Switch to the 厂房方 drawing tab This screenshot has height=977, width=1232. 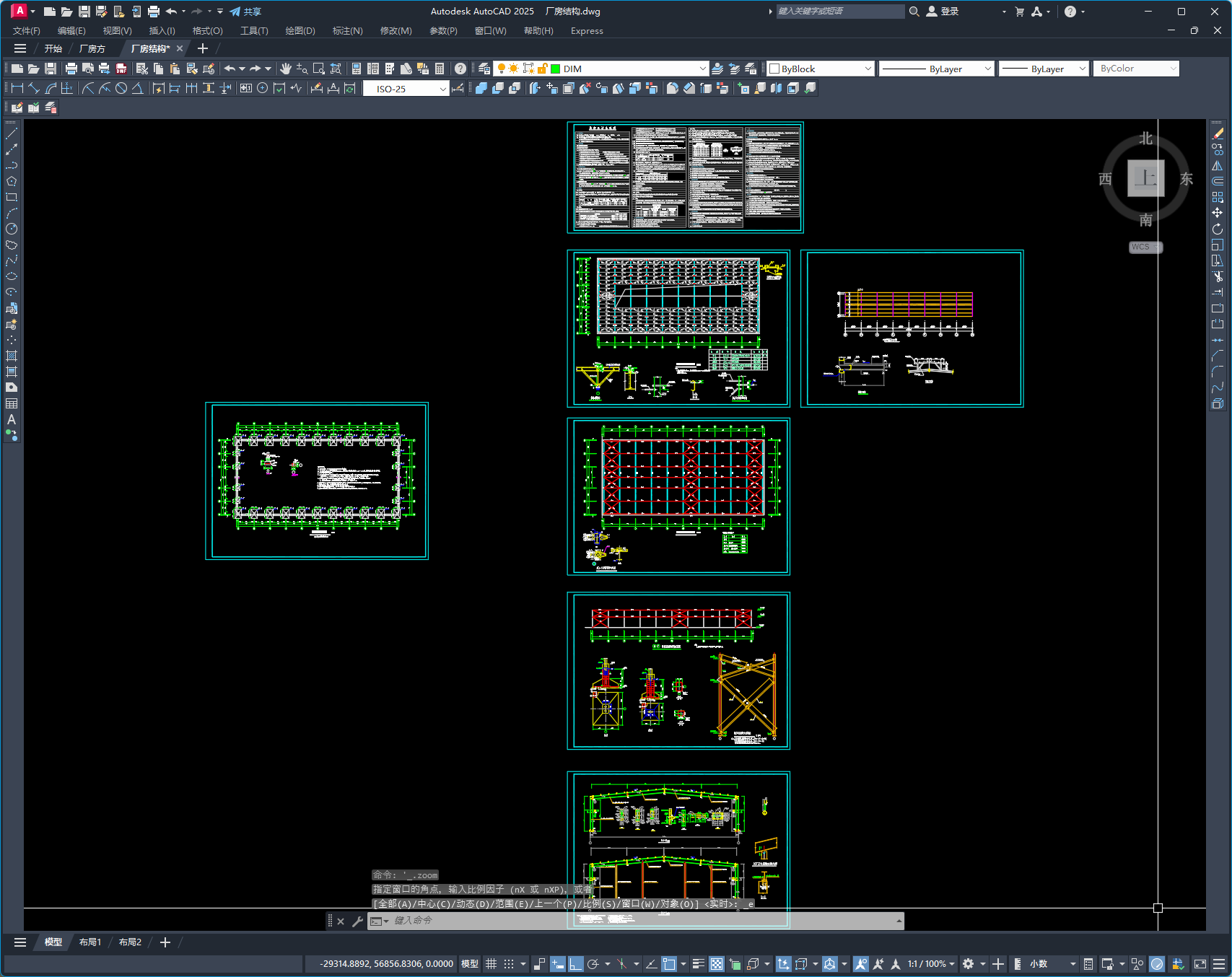coord(92,48)
